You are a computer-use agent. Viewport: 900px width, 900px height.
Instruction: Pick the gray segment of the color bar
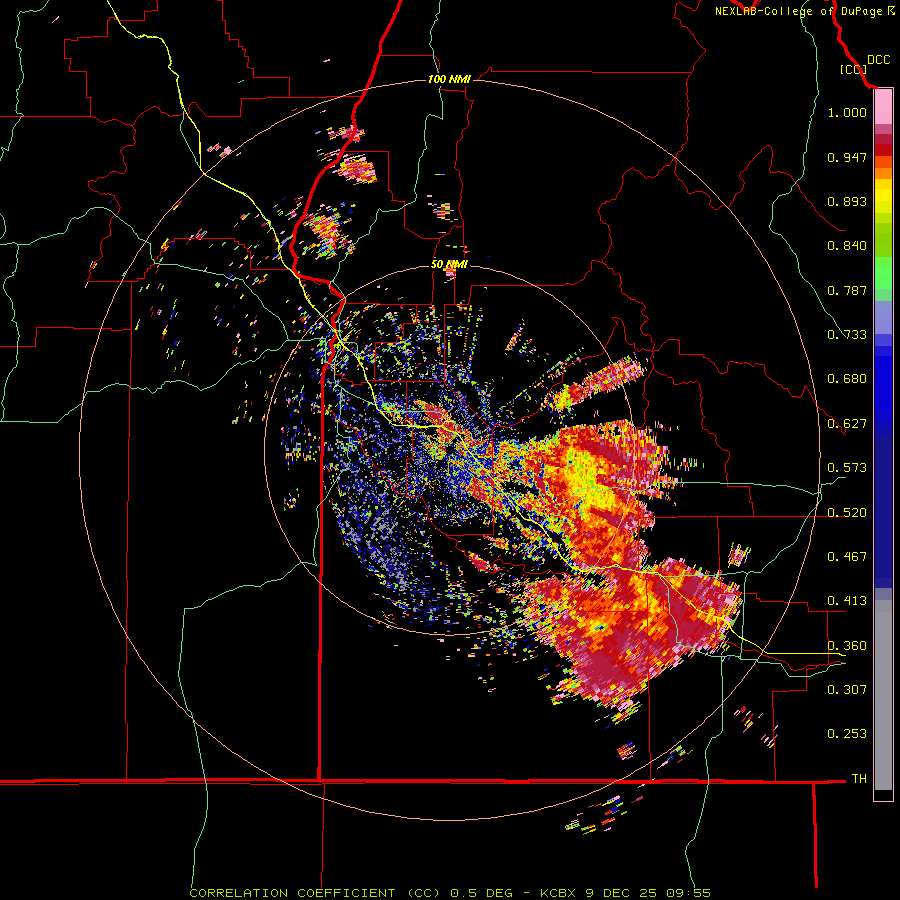883,695
